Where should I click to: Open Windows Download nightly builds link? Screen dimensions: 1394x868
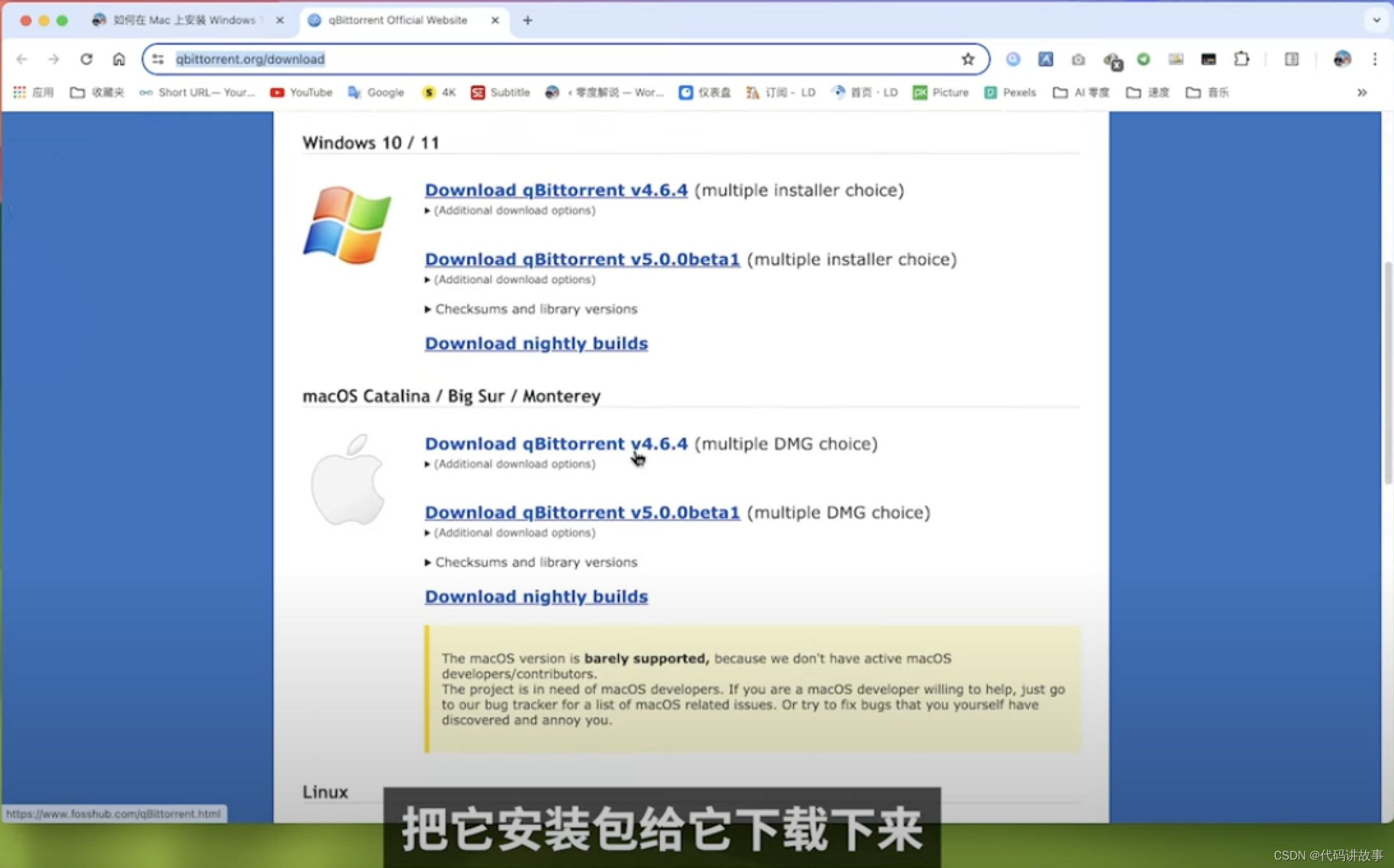pyautogui.click(x=536, y=343)
